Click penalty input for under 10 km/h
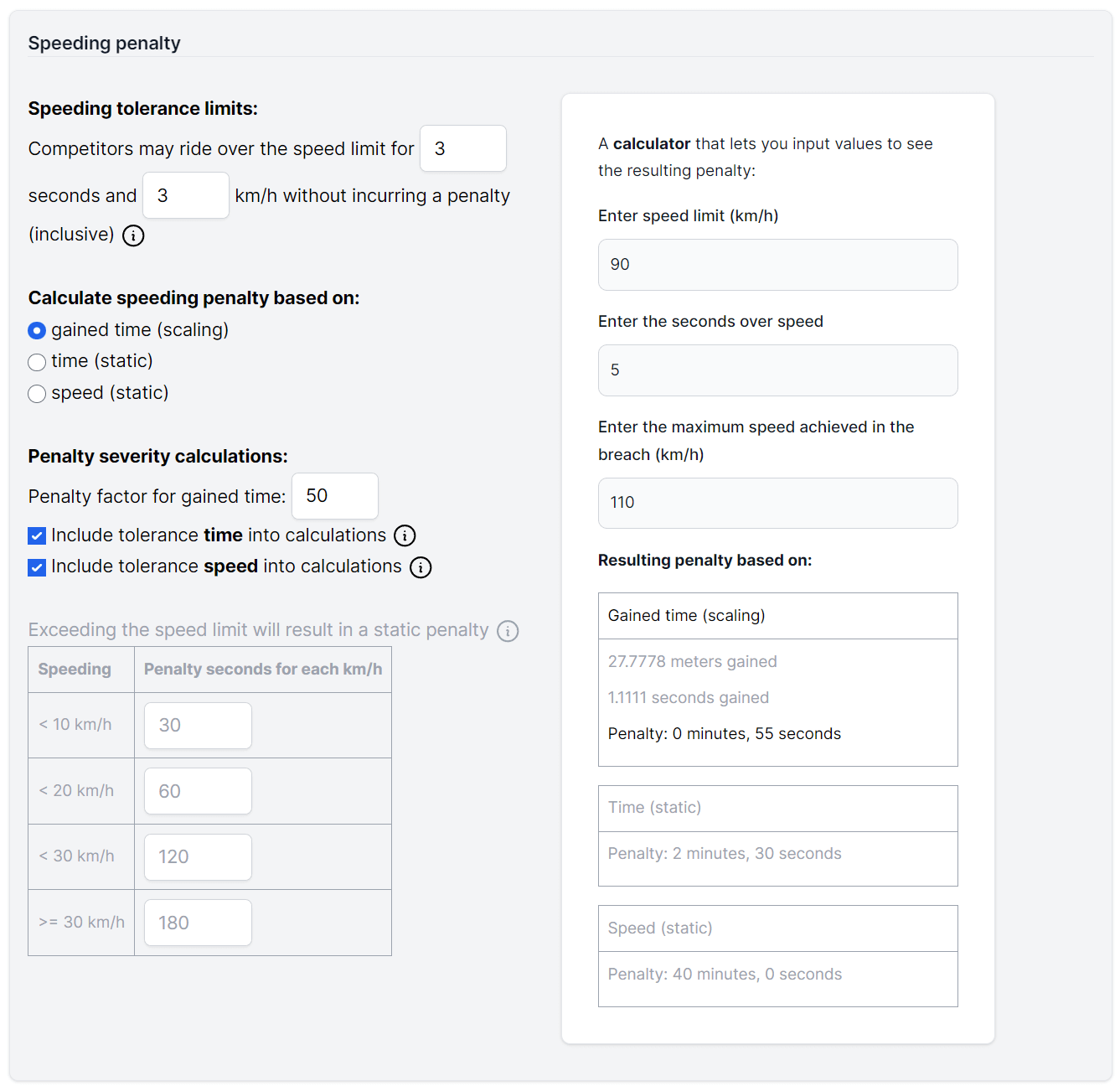Viewport: 1120px width, 1086px height. click(198, 726)
